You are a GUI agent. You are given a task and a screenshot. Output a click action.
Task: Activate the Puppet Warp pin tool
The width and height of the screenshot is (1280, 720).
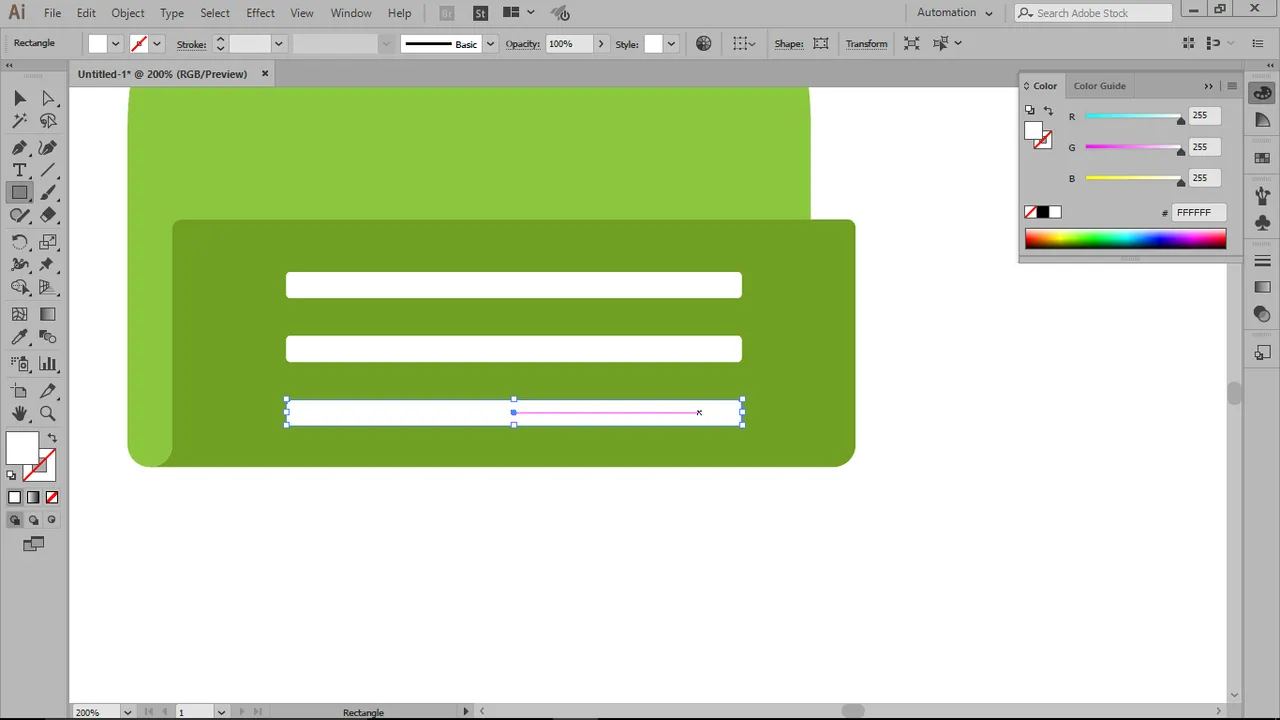pos(47,265)
